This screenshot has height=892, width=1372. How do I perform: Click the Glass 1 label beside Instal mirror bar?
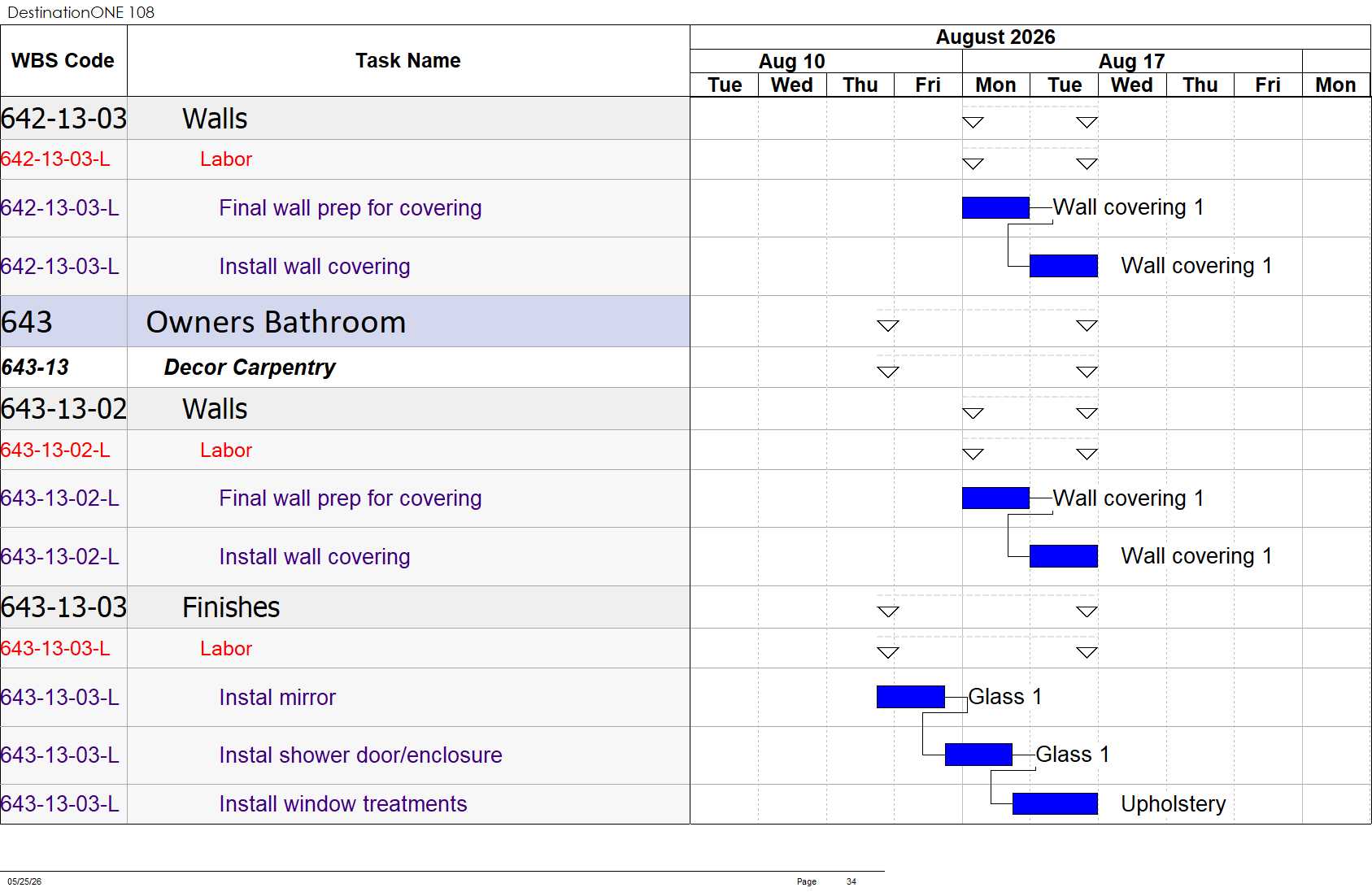[1005, 697]
